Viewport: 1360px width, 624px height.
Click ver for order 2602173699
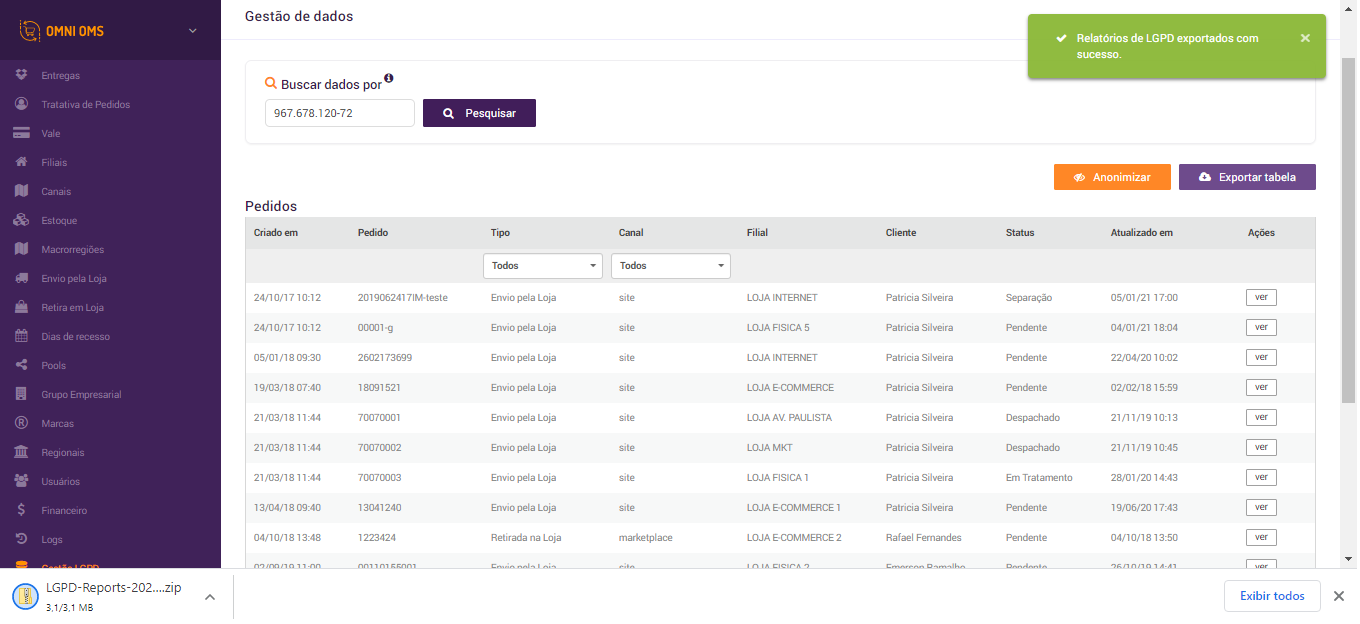click(1261, 357)
